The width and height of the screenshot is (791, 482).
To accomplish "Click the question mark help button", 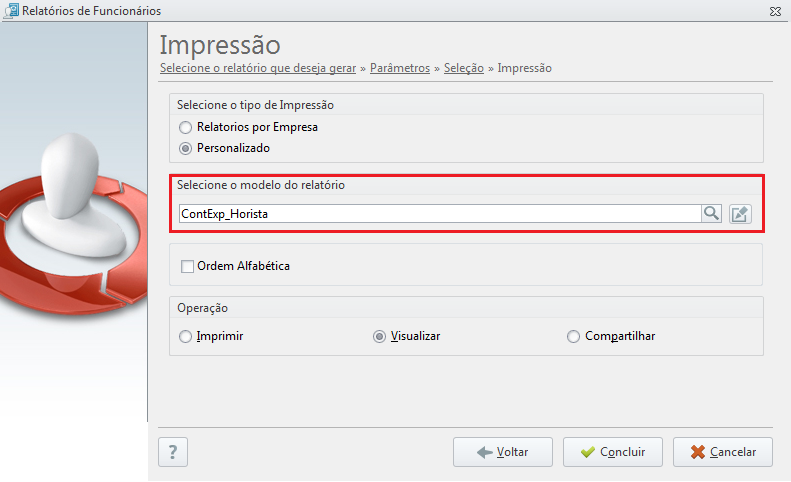I will 173,452.
